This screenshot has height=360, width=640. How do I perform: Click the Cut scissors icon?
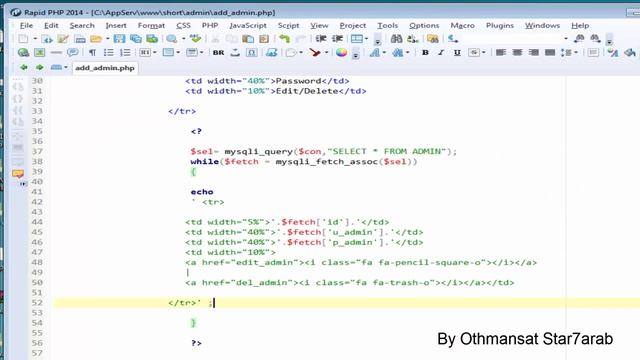[x=215, y=39]
